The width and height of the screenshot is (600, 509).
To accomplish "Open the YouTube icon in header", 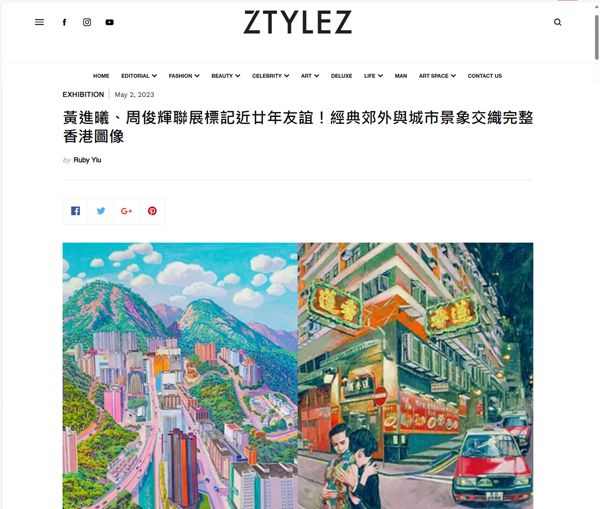I will [x=109, y=22].
